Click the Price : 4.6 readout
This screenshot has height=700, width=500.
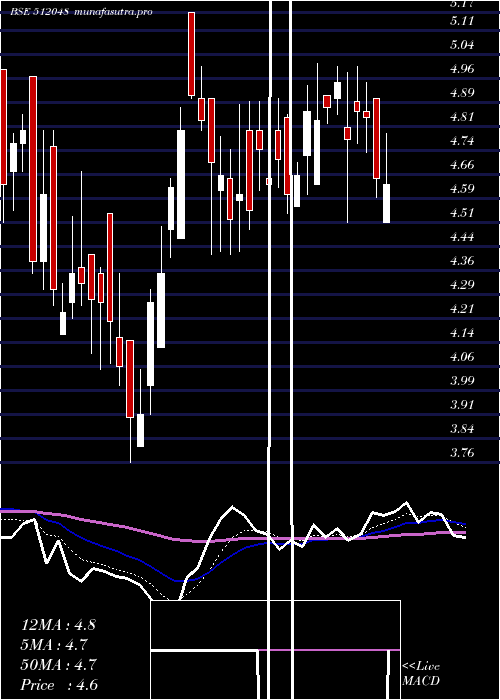pyautogui.click(x=59, y=685)
